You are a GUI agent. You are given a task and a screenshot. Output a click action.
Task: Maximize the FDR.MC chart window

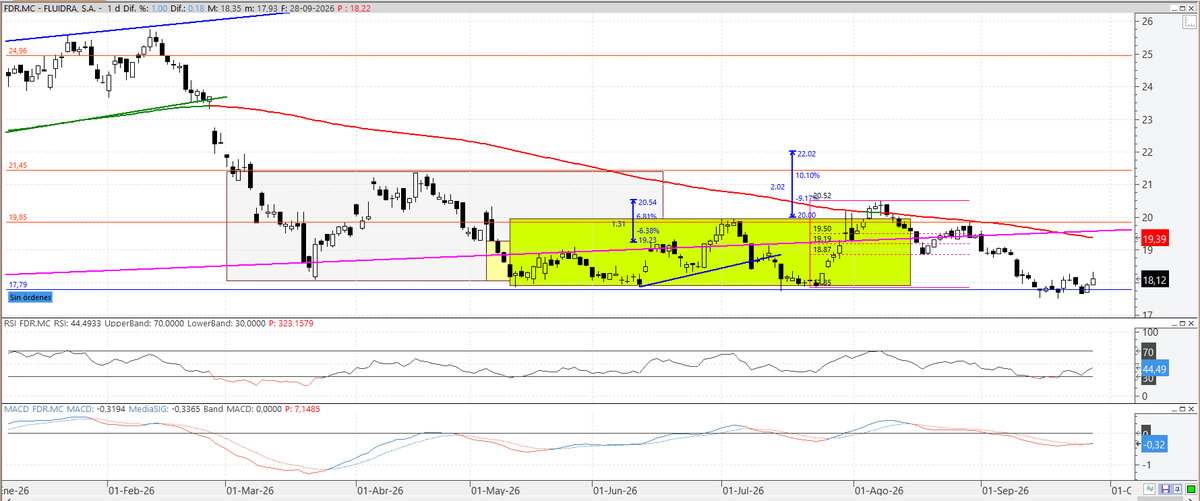tap(1183, 8)
